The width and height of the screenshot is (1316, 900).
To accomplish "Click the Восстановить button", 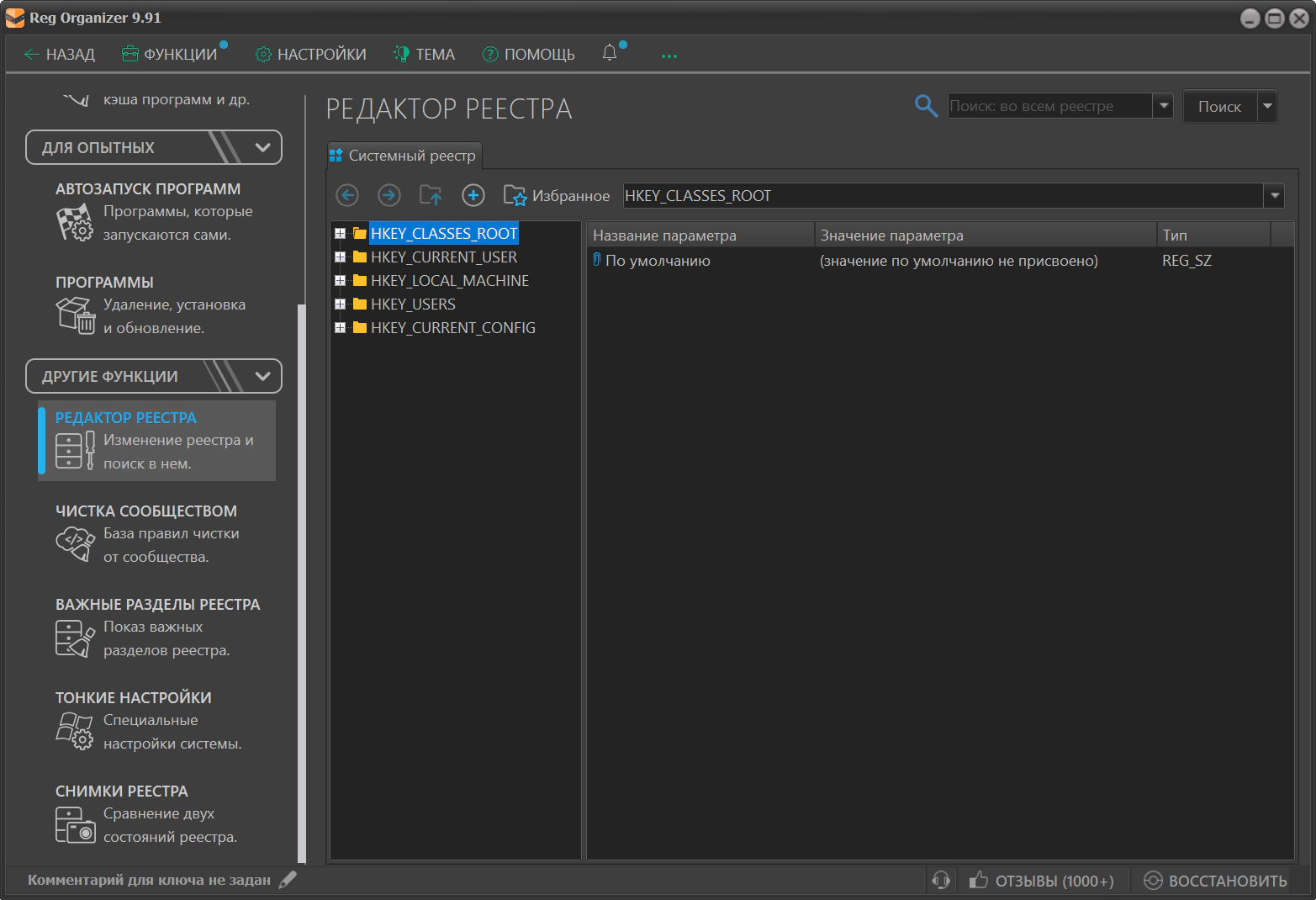I will [1216, 881].
